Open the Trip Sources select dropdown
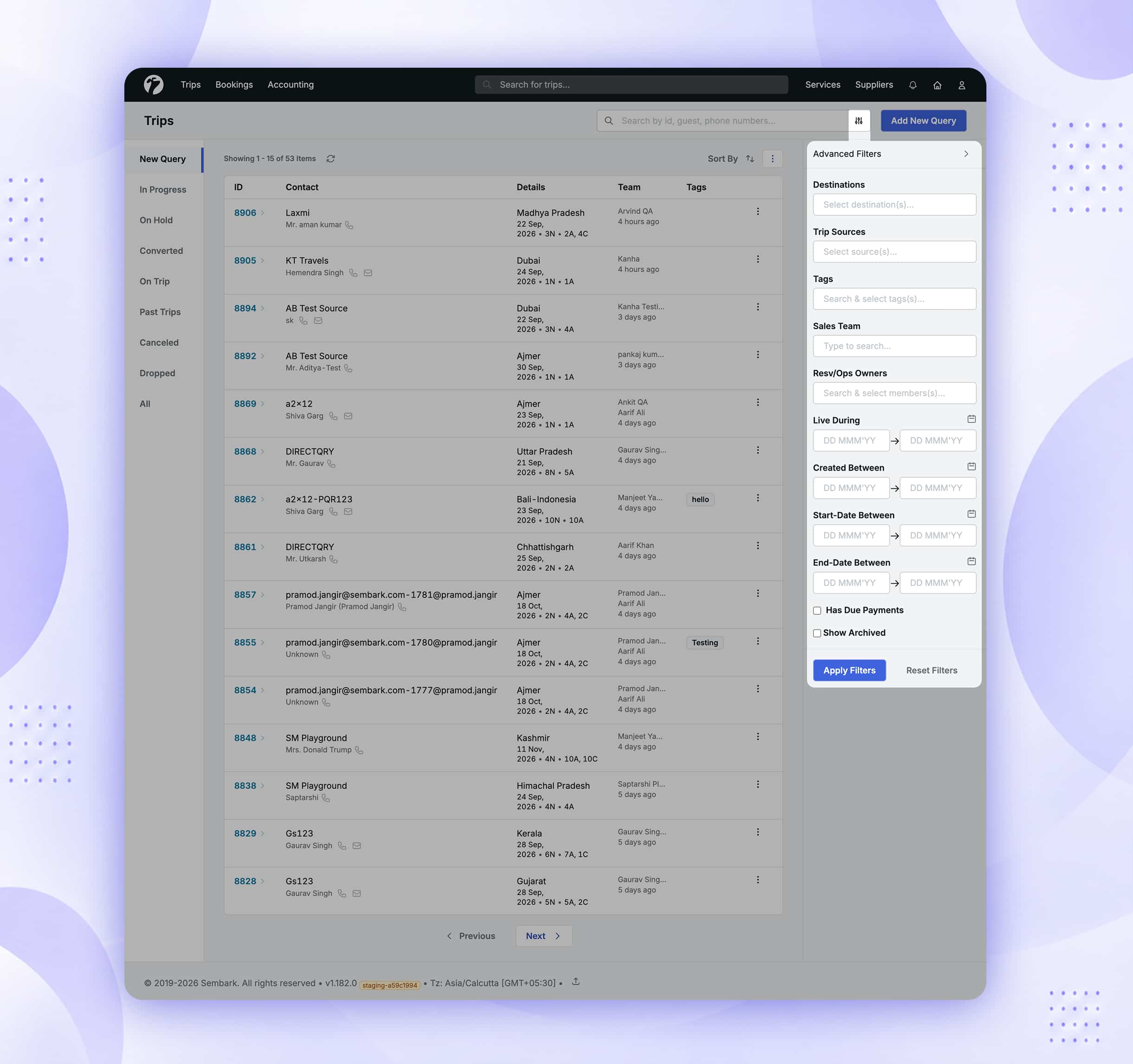Screen dimensions: 1133x1064 tap(894, 252)
